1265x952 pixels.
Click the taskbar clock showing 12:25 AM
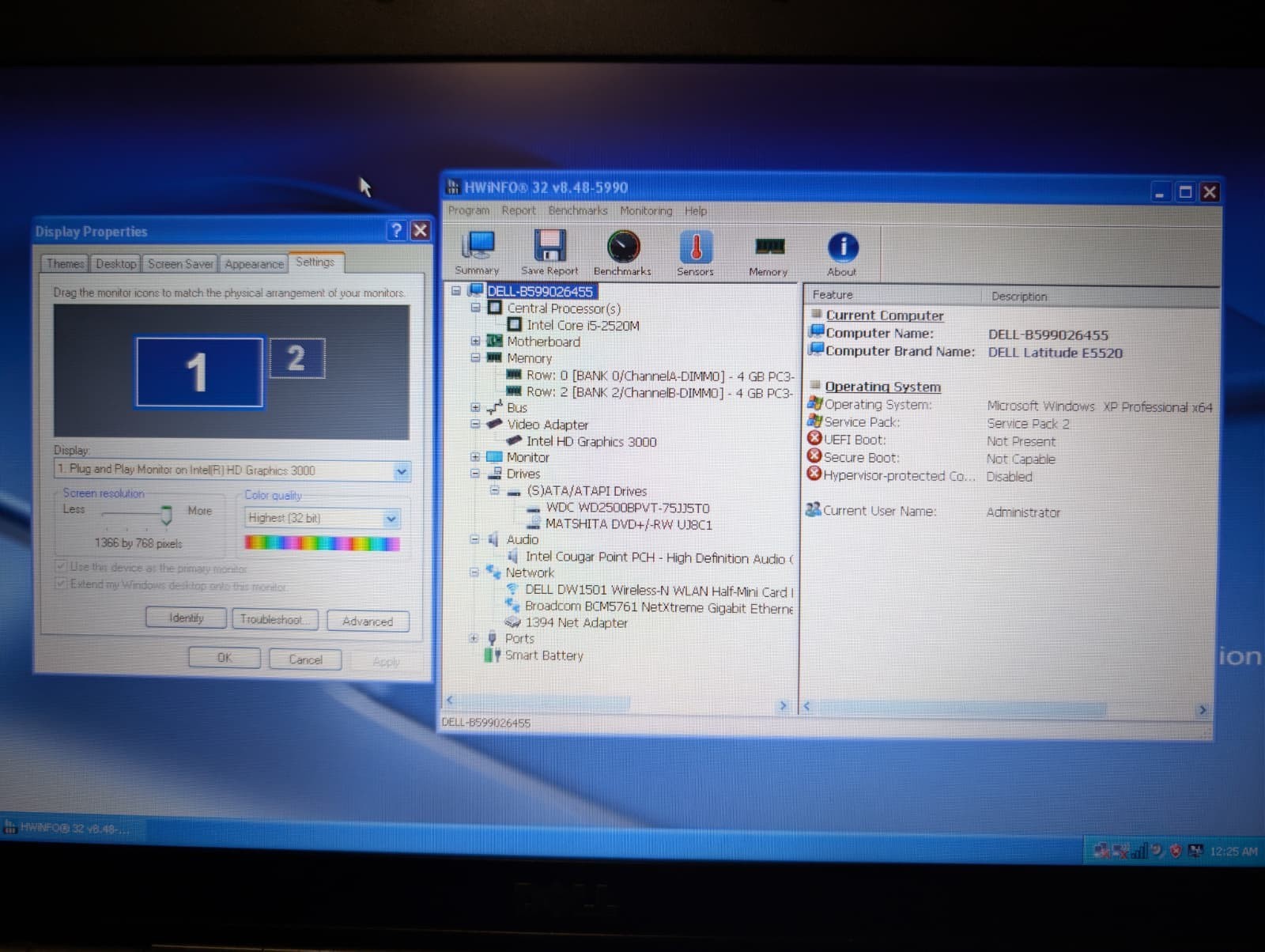[1233, 852]
